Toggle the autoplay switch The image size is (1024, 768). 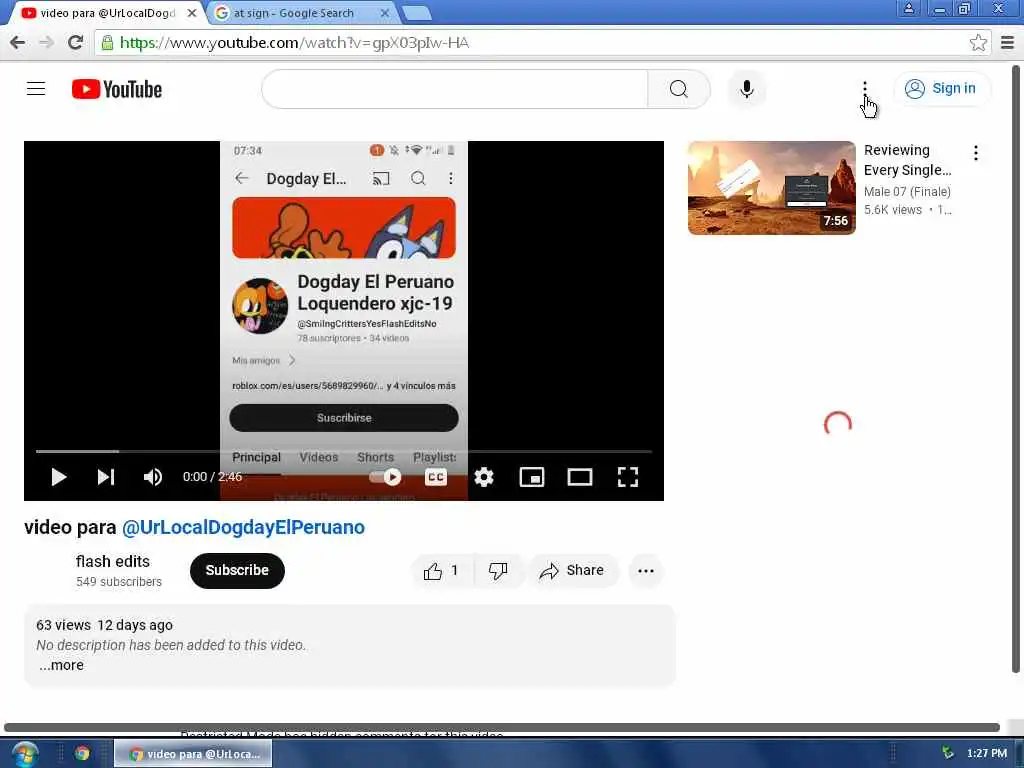pos(385,477)
